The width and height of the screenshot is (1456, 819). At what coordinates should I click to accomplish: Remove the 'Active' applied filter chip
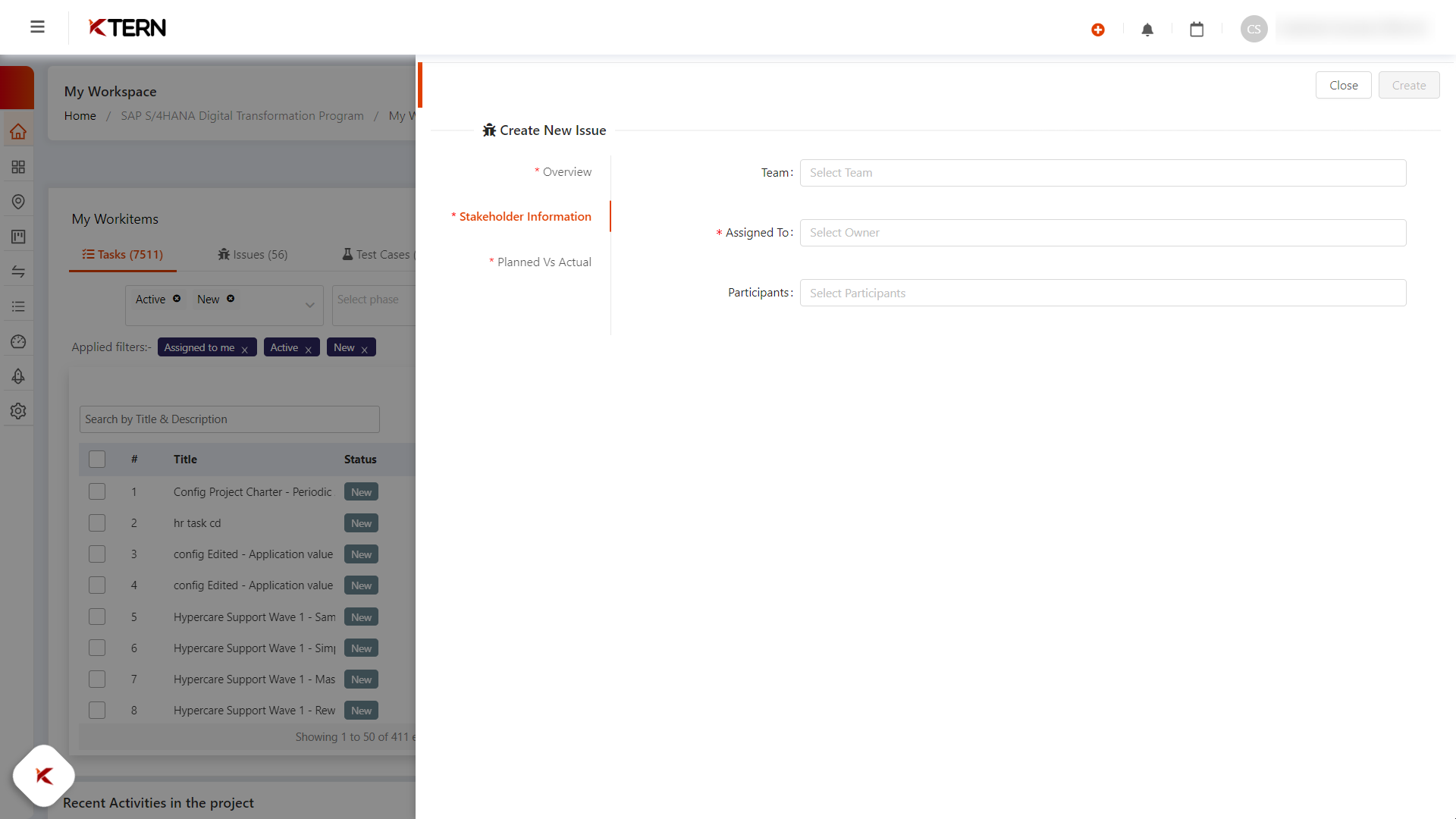(308, 349)
